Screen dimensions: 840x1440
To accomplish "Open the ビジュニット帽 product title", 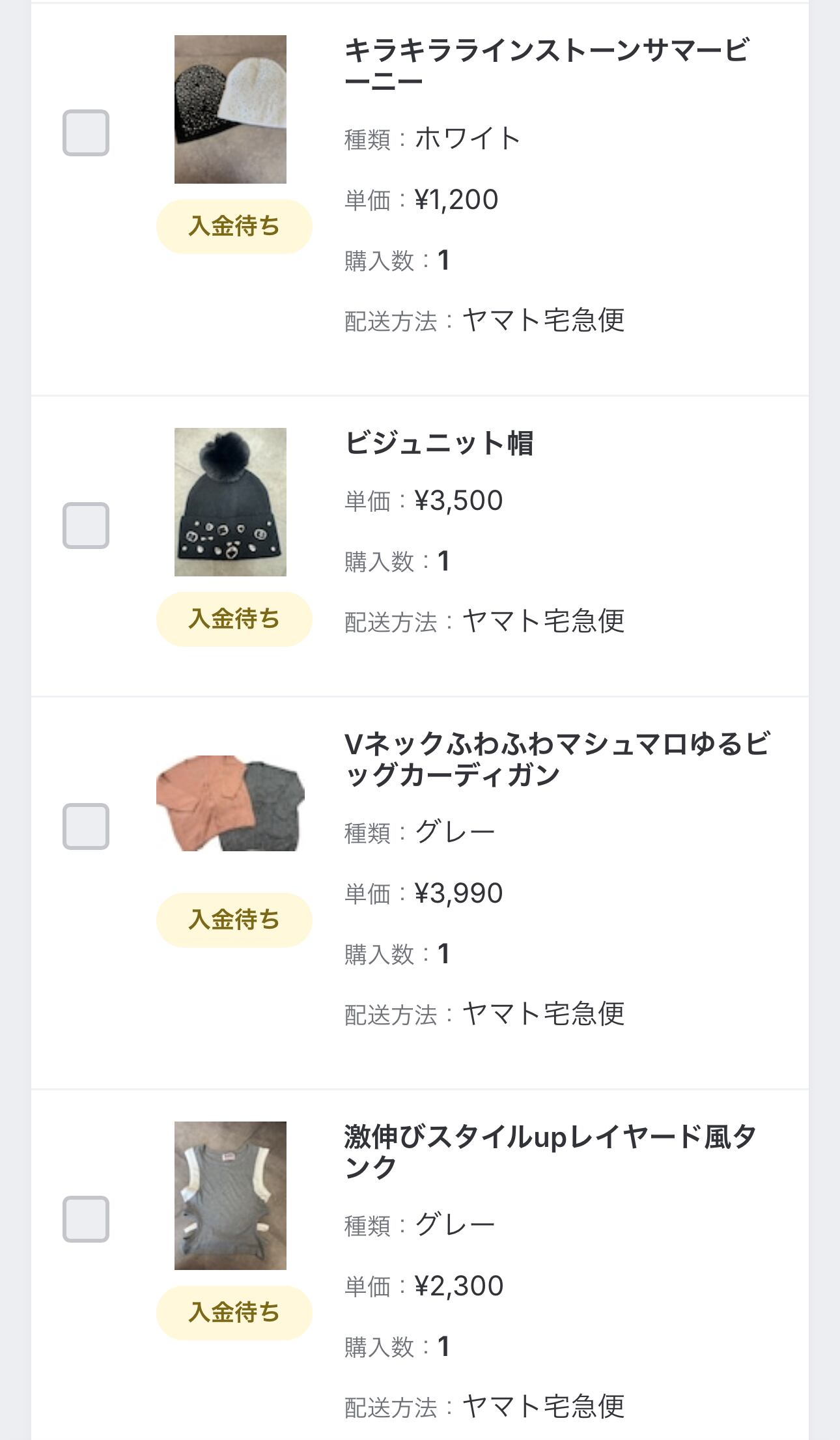I will 439,444.
